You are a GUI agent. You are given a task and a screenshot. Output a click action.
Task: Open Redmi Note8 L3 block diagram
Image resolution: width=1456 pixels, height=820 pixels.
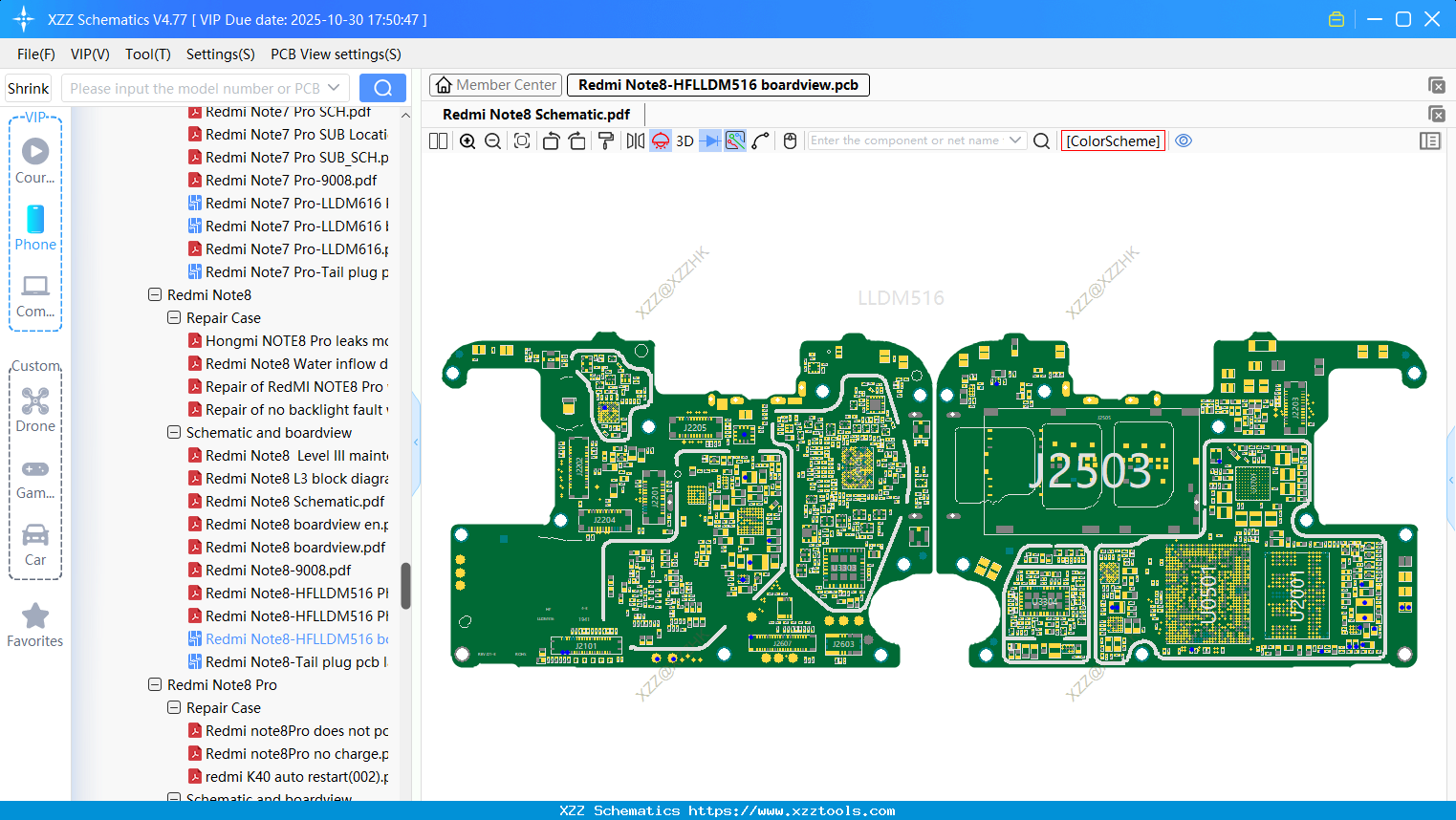tap(289, 479)
